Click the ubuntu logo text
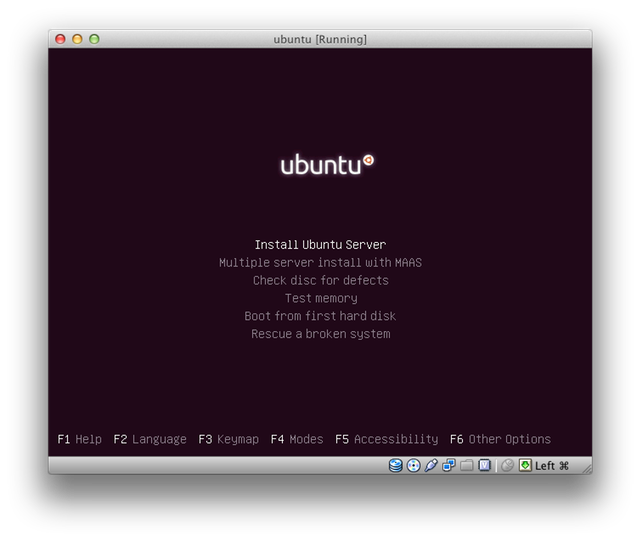Image resolution: width=640 pixels, height=541 pixels. pyautogui.click(x=327, y=165)
